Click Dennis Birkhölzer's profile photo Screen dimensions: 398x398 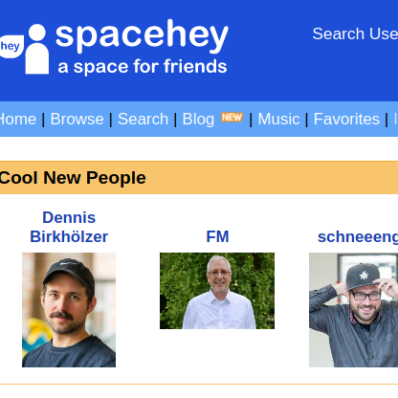(69, 310)
